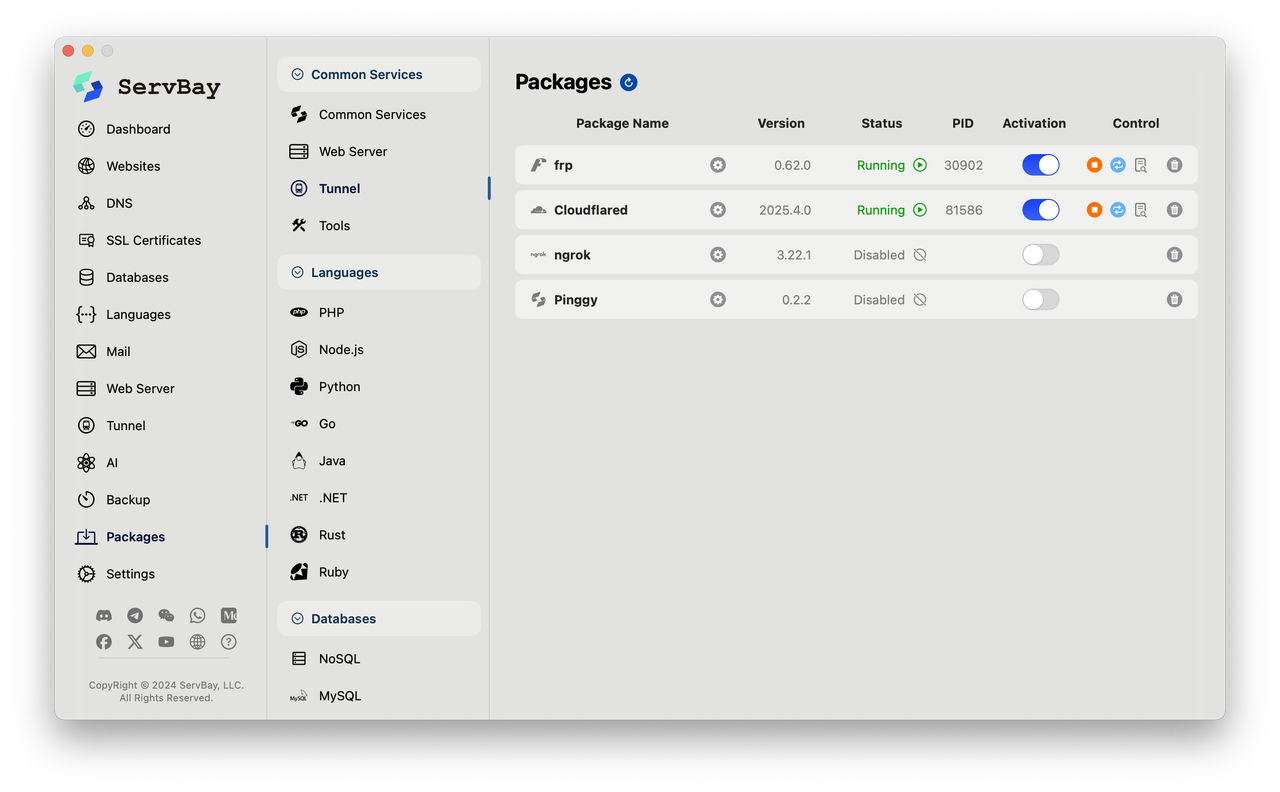Refresh the Packages list
The image size is (1280, 792).
[x=629, y=82]
